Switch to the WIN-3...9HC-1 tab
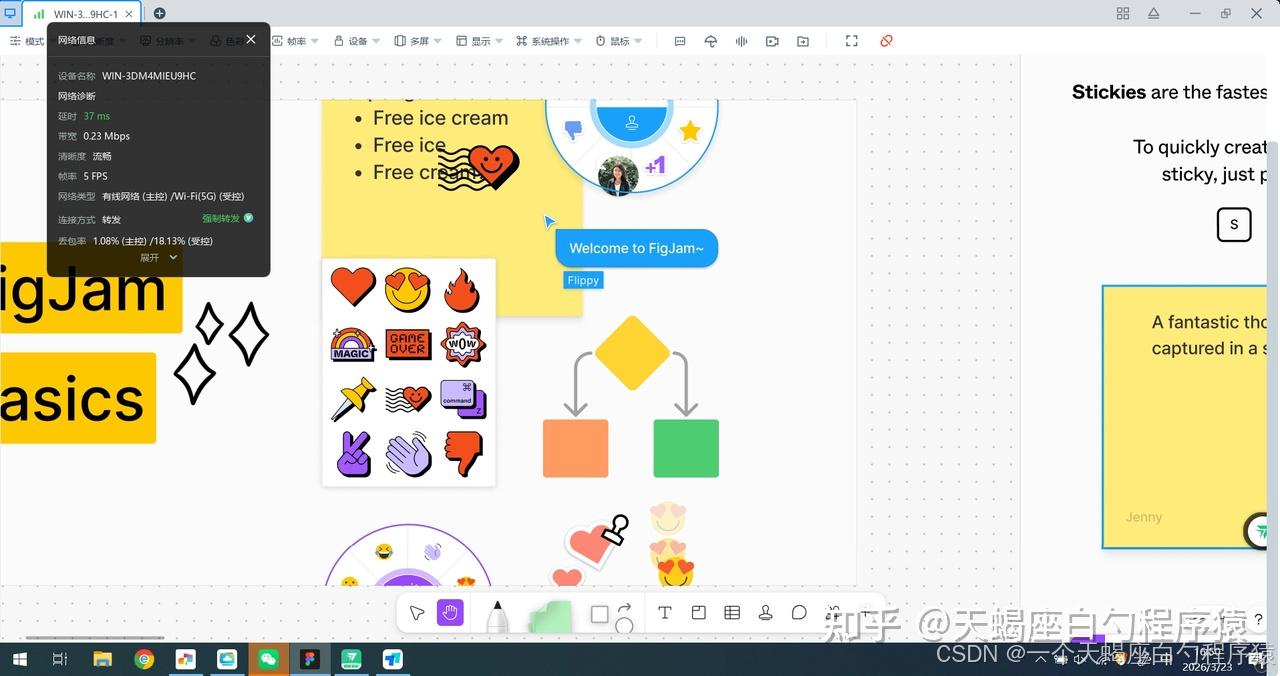1280x676 pixels. point(80,14)
